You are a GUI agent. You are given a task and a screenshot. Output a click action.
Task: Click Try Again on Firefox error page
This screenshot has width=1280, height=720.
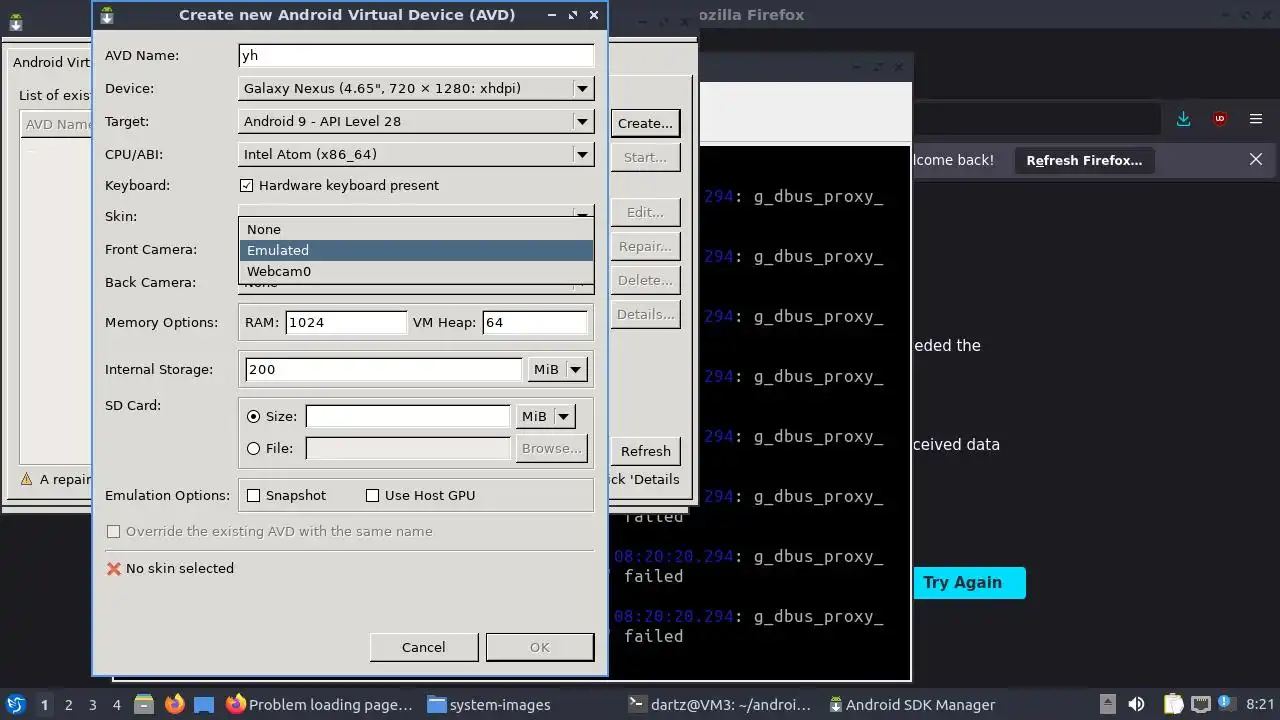click(963, 582)
